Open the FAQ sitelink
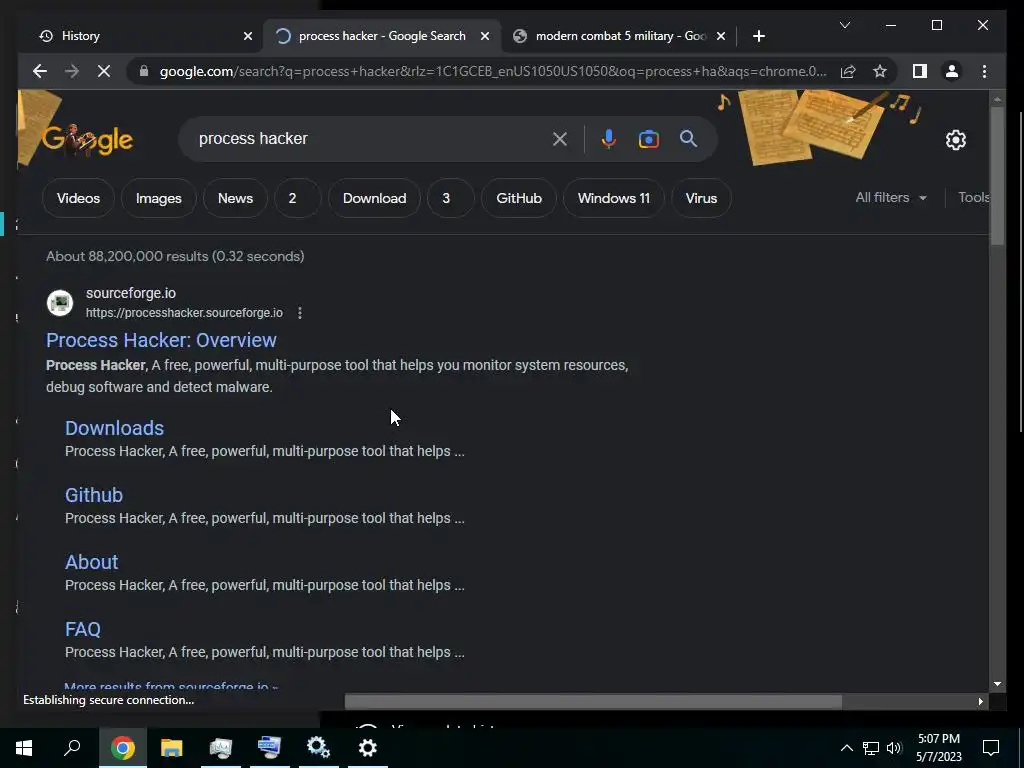Viewport: 1024px width, 768px height. click(x=83, y=629)
